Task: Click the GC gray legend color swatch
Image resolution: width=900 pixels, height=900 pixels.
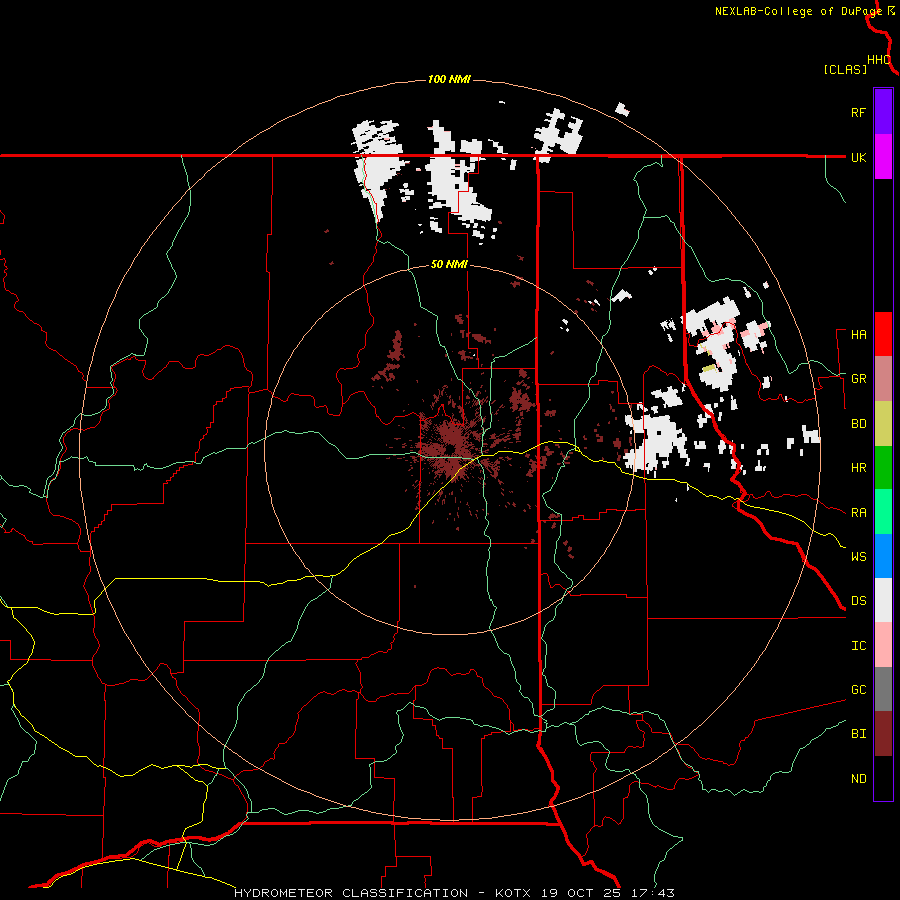Action: click(883, 689)
